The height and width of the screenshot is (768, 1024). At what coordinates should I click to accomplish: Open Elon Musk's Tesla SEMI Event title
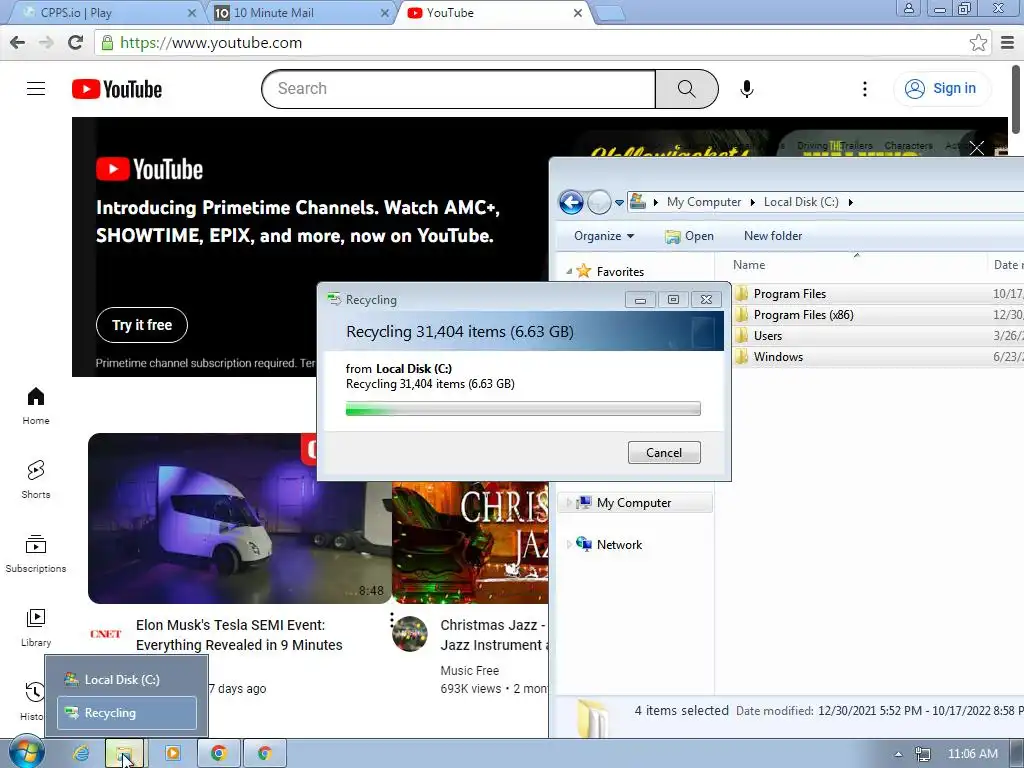(x=239, y=635)
